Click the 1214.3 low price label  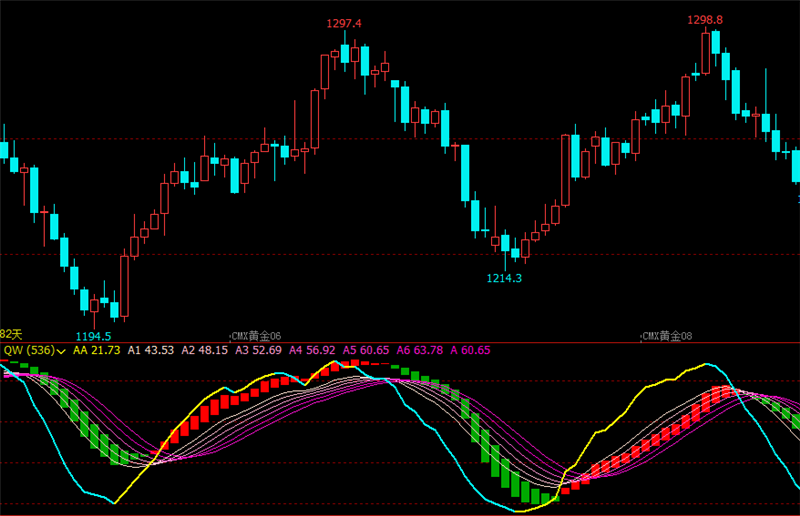click(x=504, y=278)
